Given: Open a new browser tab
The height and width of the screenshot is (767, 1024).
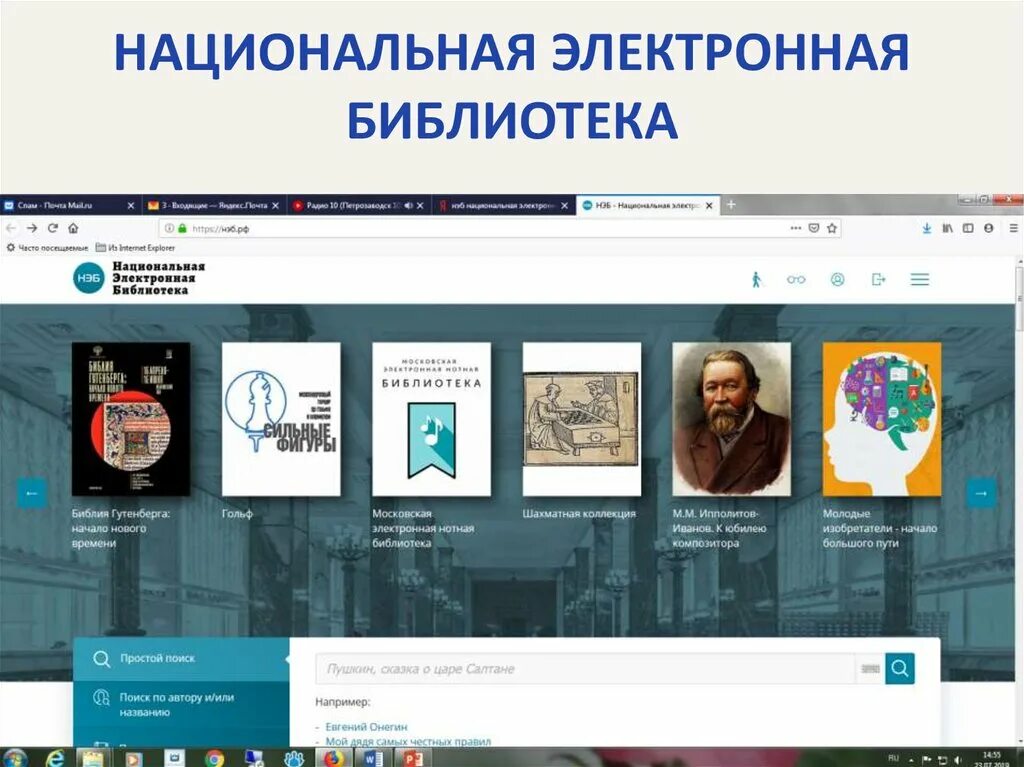Looking at the screenshot, I should coord(731,204).
